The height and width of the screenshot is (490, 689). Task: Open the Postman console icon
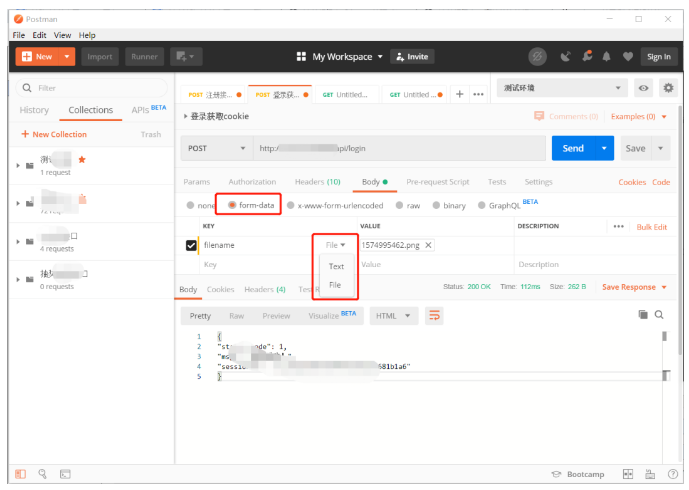[x=65, y=474]
